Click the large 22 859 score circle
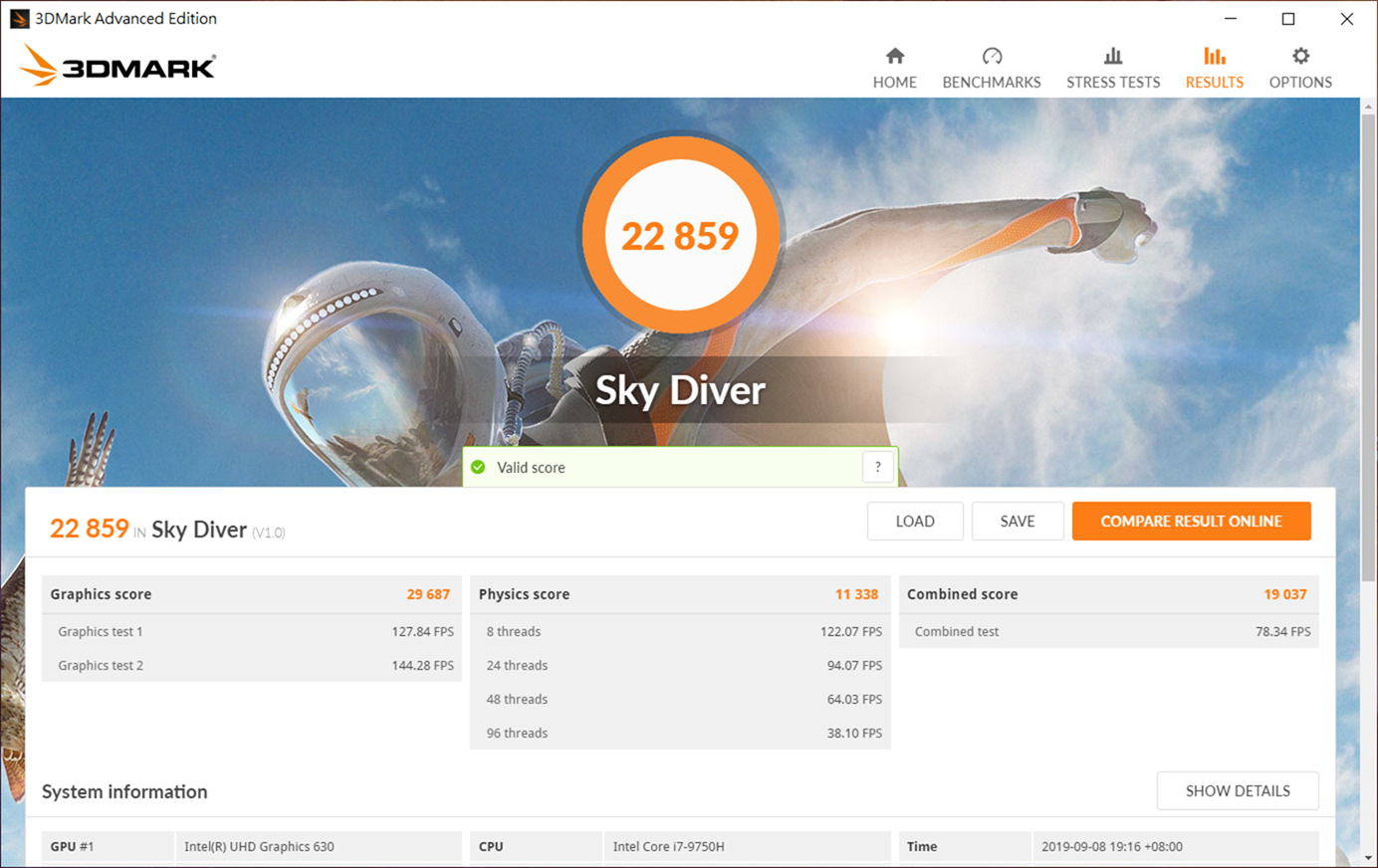The height and width of the screenshot is (868, 1378). coord(680,236)
